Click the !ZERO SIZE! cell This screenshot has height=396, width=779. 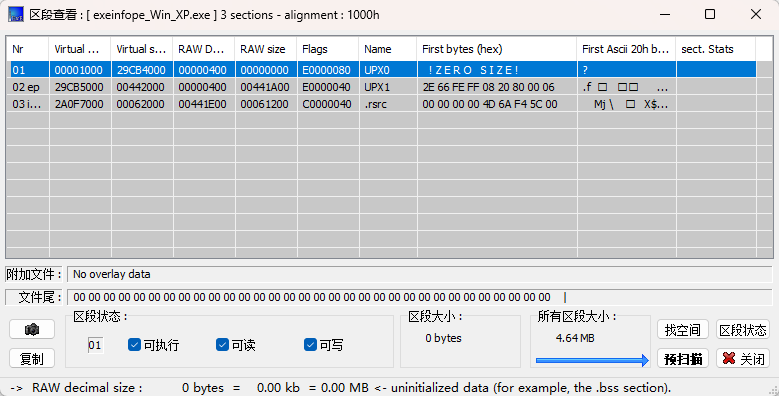[x=497, y=70]
